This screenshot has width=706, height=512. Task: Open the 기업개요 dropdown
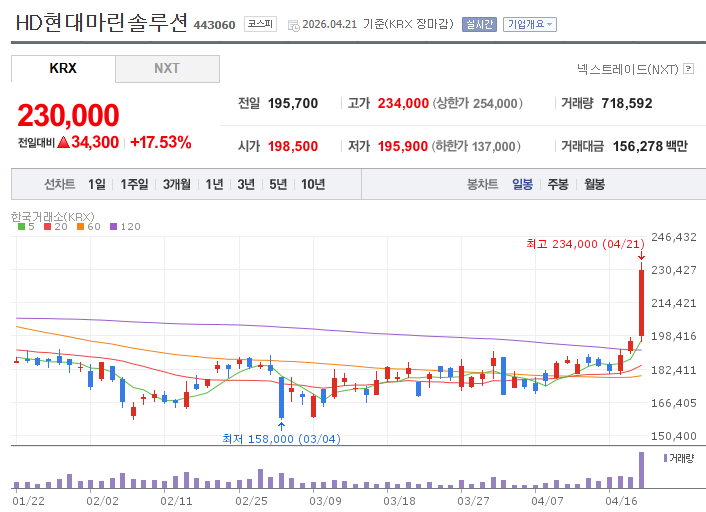point(530,24)
